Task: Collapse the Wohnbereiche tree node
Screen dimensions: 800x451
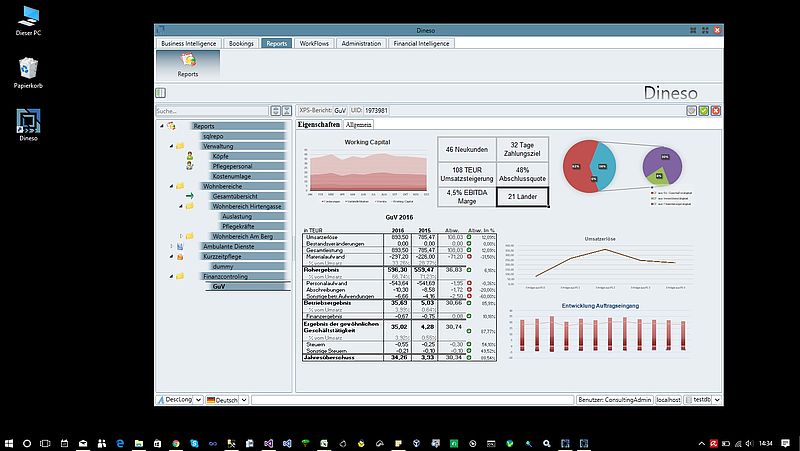Action: [x=171, y=186]
